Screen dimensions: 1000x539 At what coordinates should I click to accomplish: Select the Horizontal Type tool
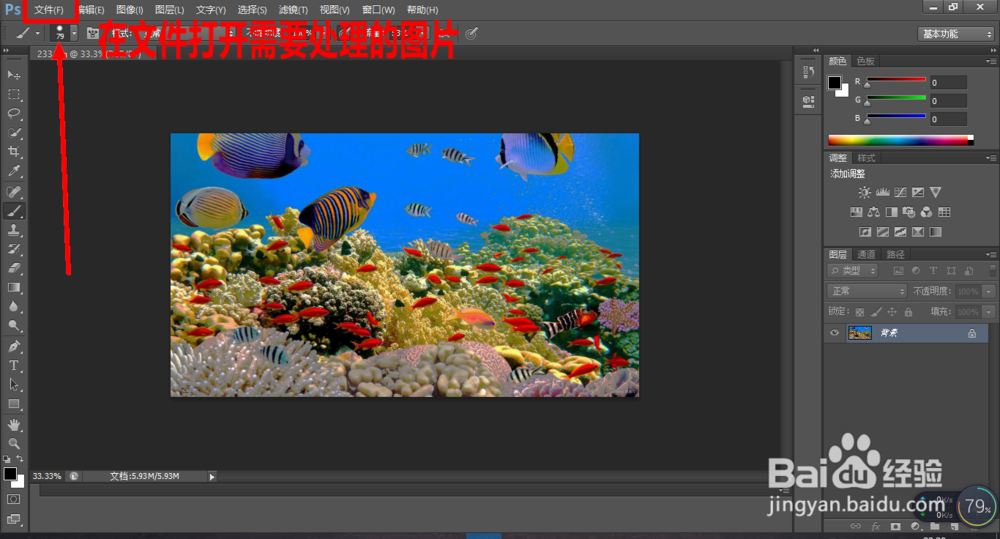[x=14, y=365]
